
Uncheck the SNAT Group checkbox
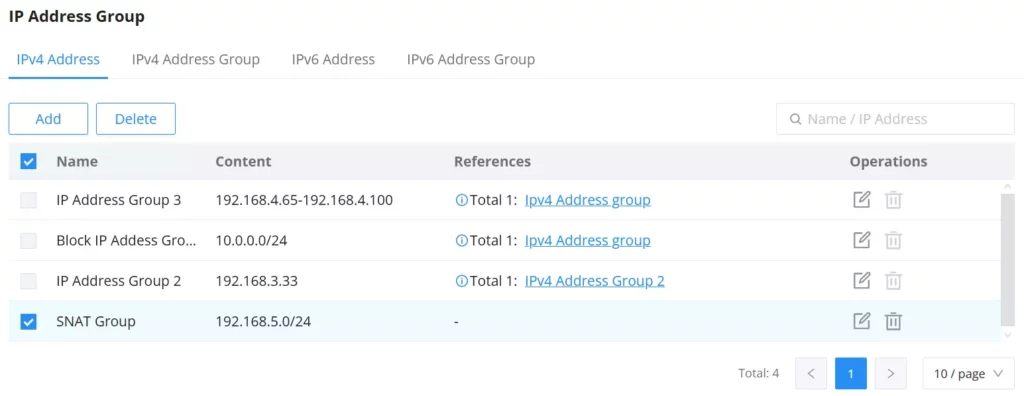point(28,322)
